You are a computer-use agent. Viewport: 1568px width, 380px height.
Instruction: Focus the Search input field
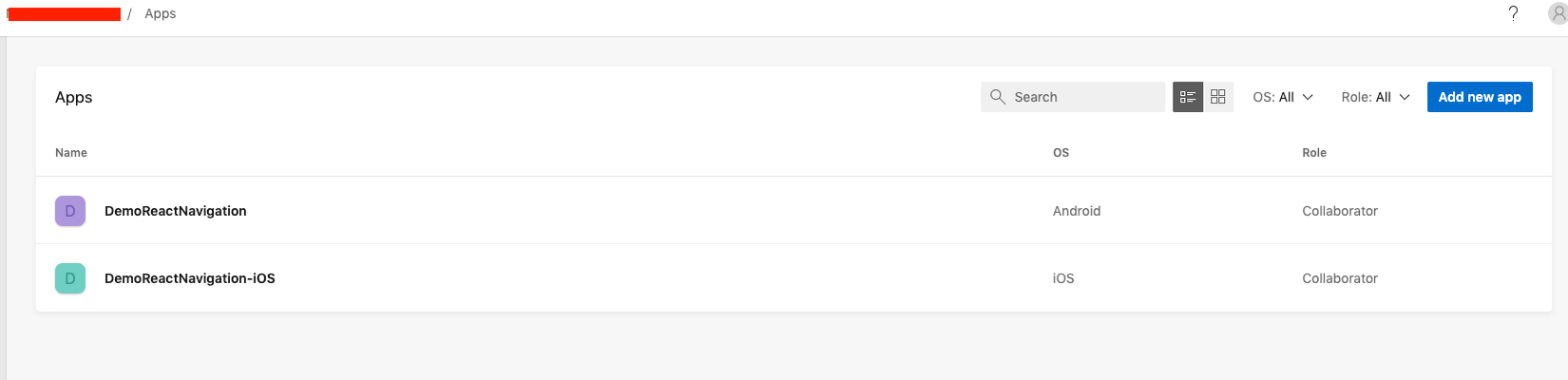click(1083, 97)
